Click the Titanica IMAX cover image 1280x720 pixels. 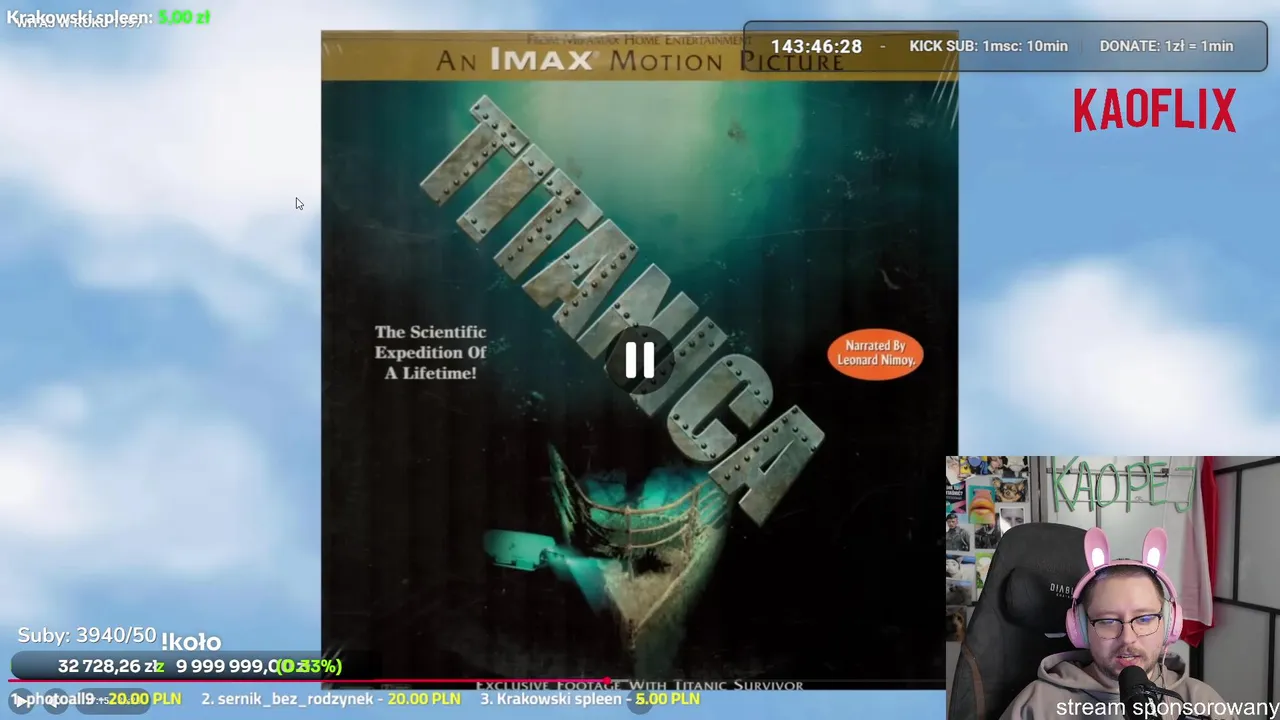pyautogui.click(x=639, y=360)
